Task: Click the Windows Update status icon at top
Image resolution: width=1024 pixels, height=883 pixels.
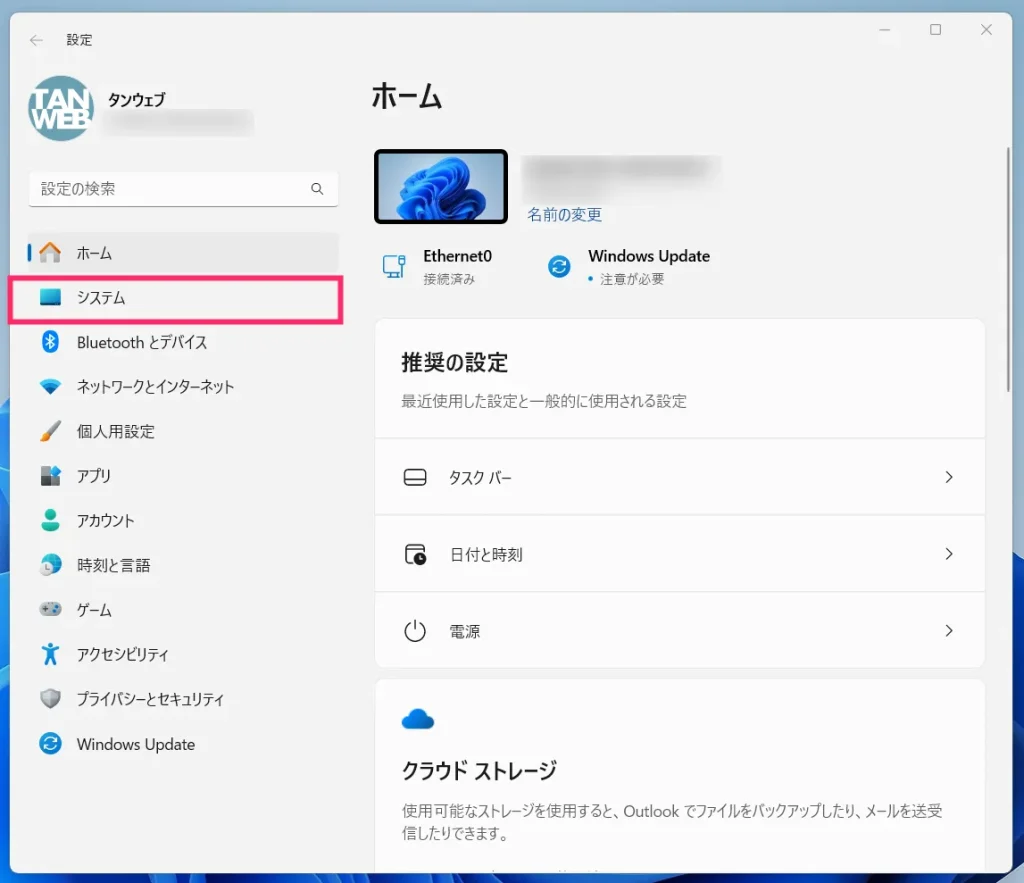Action: coord(559,266)
